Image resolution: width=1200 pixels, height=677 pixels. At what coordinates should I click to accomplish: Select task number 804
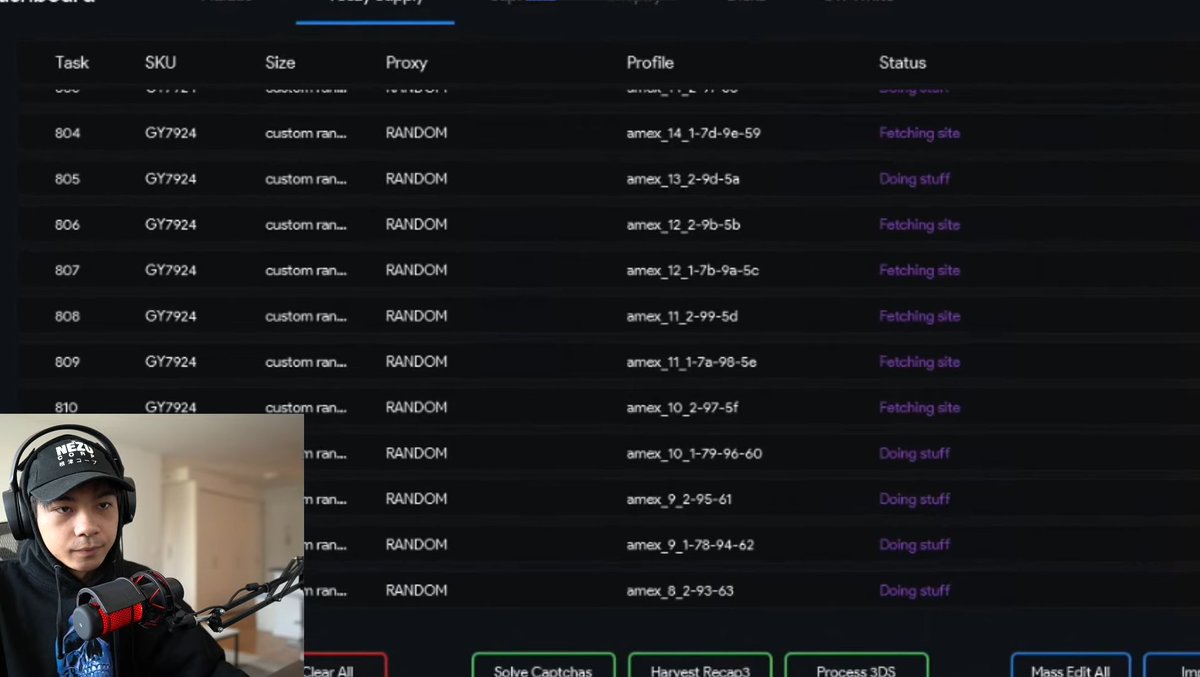67,133
